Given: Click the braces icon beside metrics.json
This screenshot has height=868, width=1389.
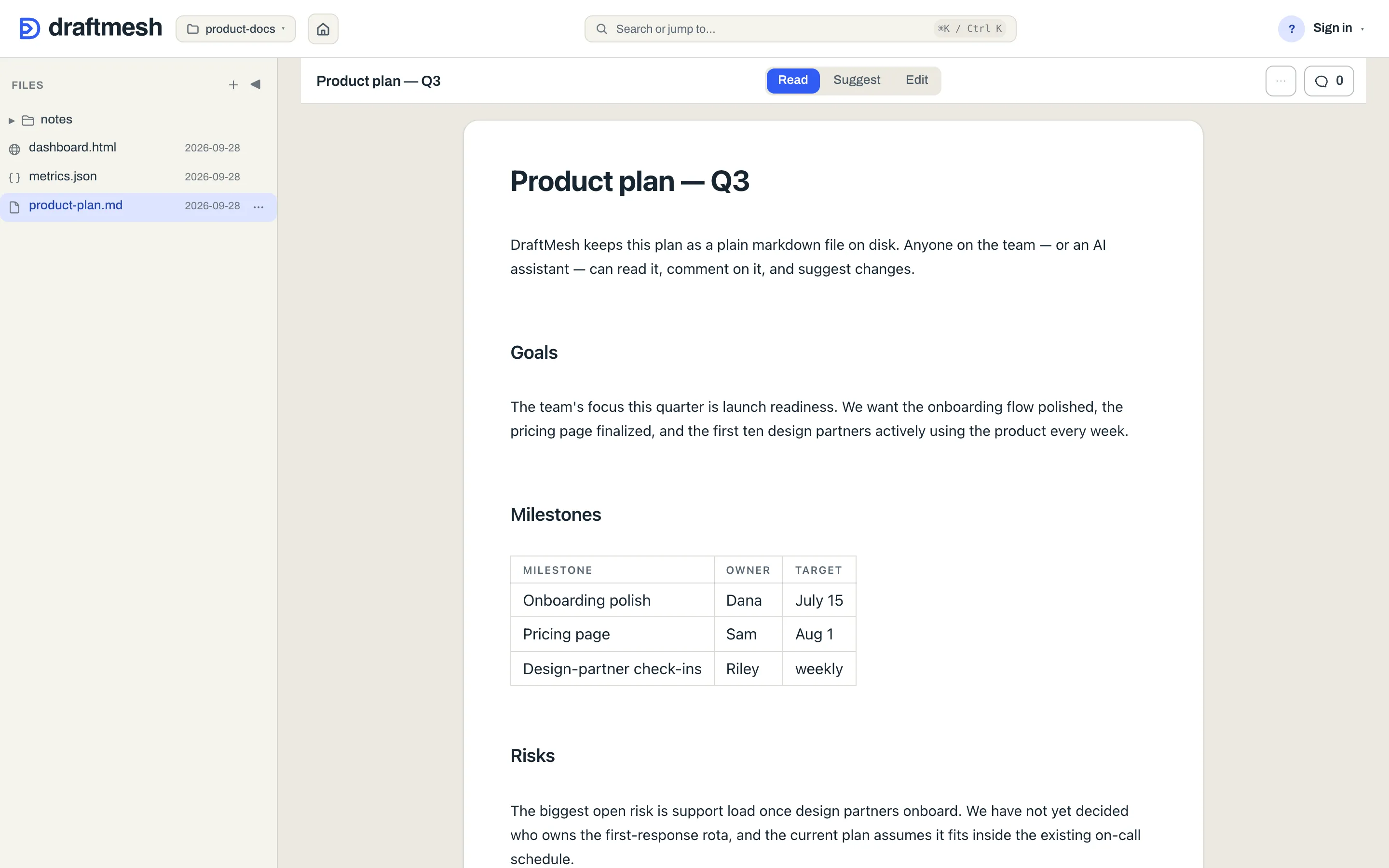Looking at the screenshot, I should pos(15,178).
